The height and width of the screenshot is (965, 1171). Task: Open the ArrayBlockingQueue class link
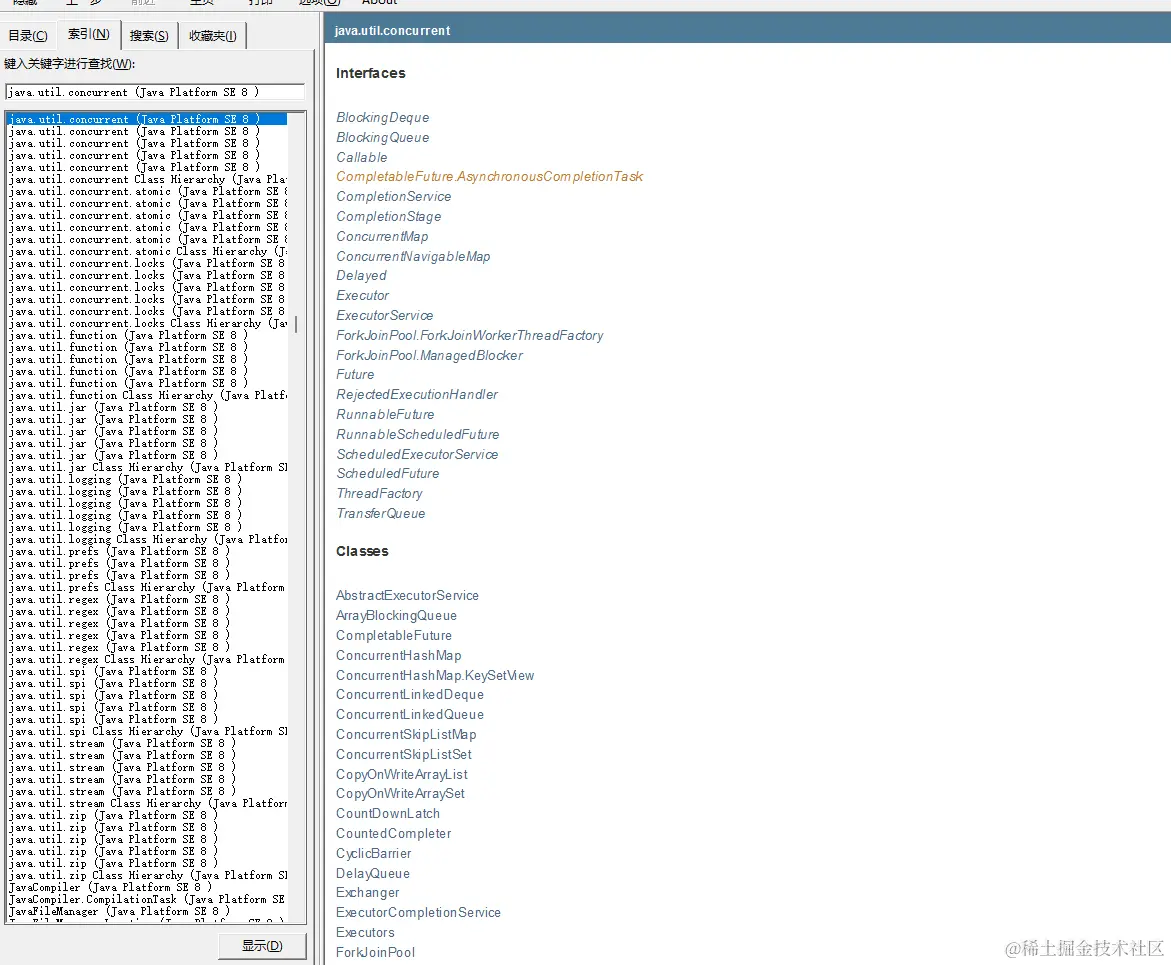coord(397,616)
